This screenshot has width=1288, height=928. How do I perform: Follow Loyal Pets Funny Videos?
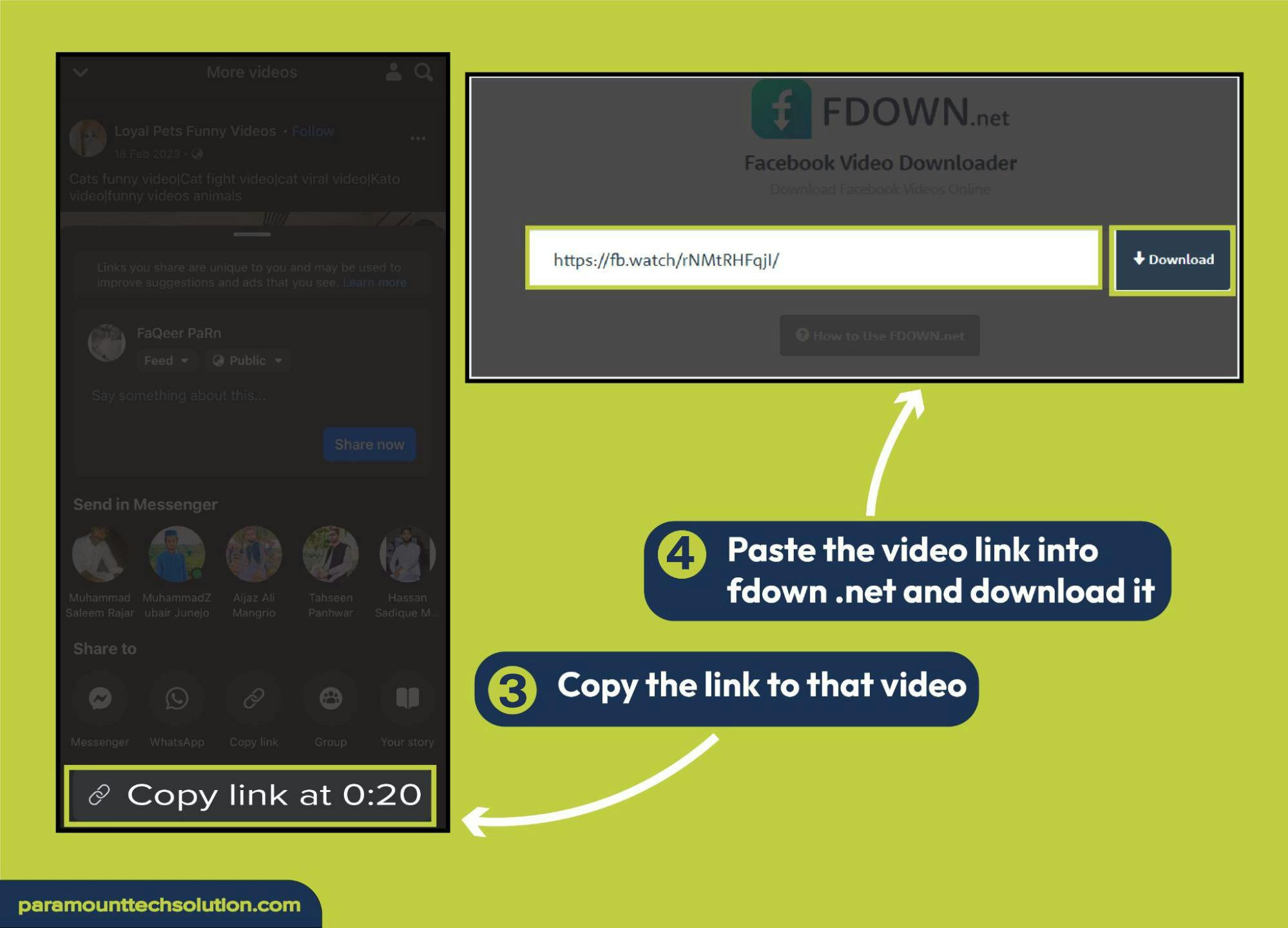[x=313, y=131]
